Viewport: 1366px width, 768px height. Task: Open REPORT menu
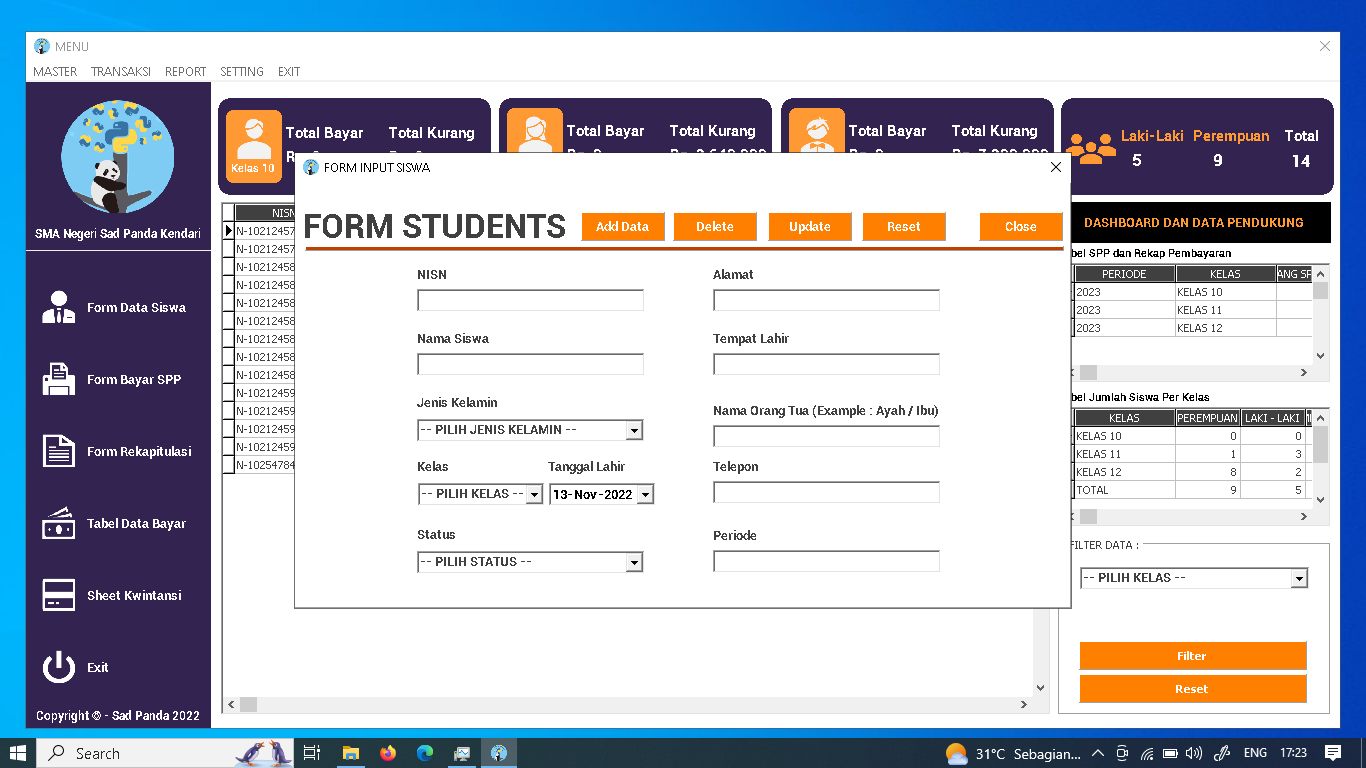[185, 72]
